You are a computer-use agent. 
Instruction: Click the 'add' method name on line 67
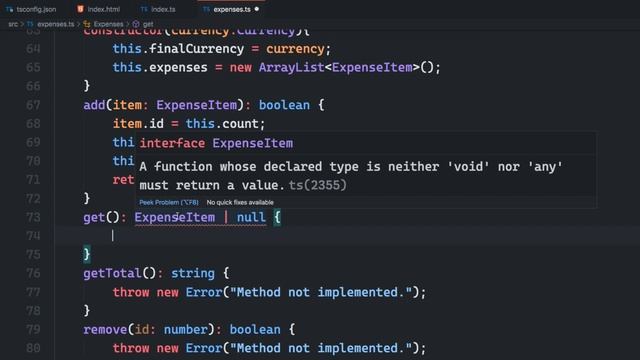click(94, 105)
